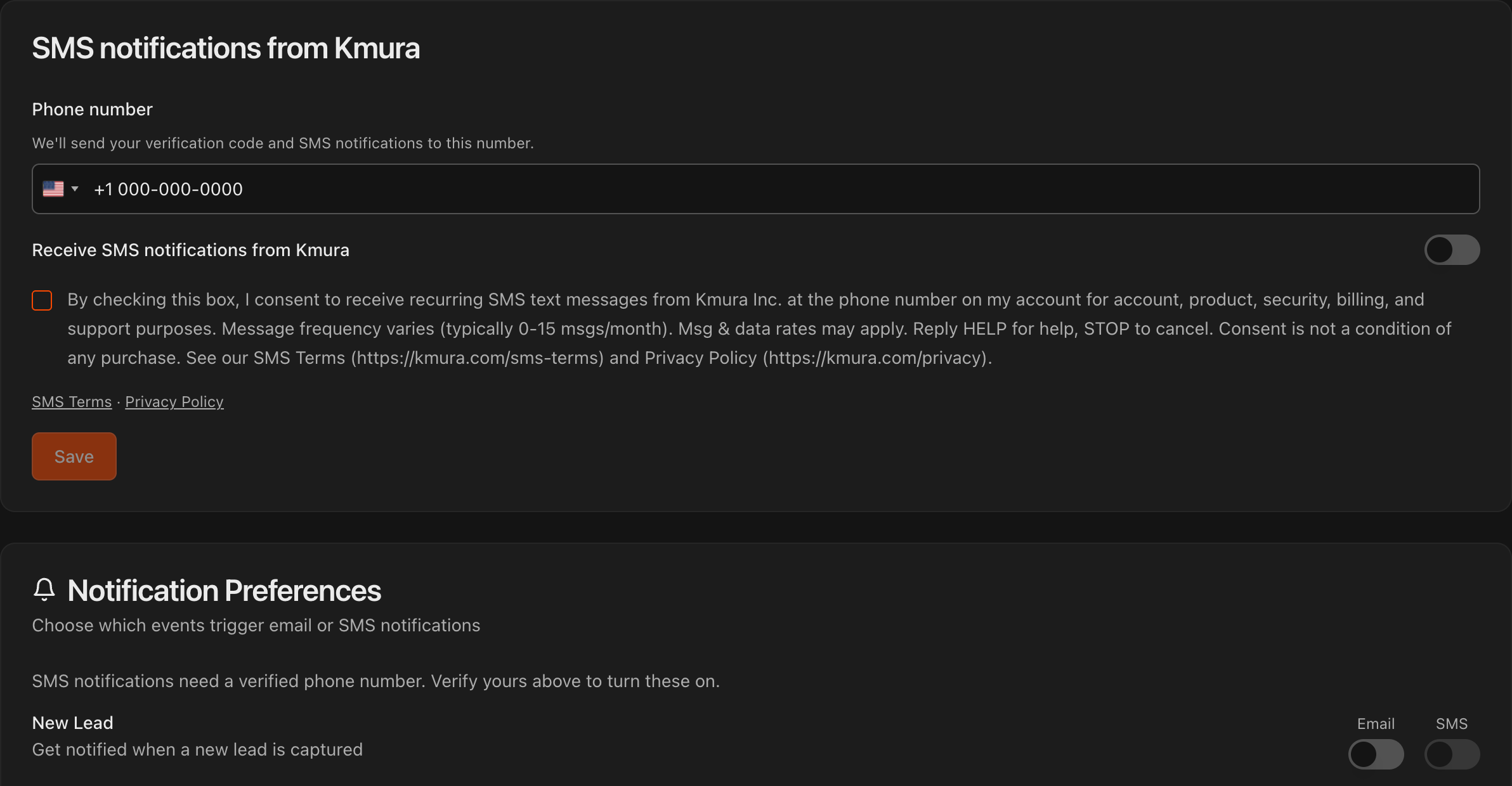Open the country code flag dropdown

click(x=61, y=189)
